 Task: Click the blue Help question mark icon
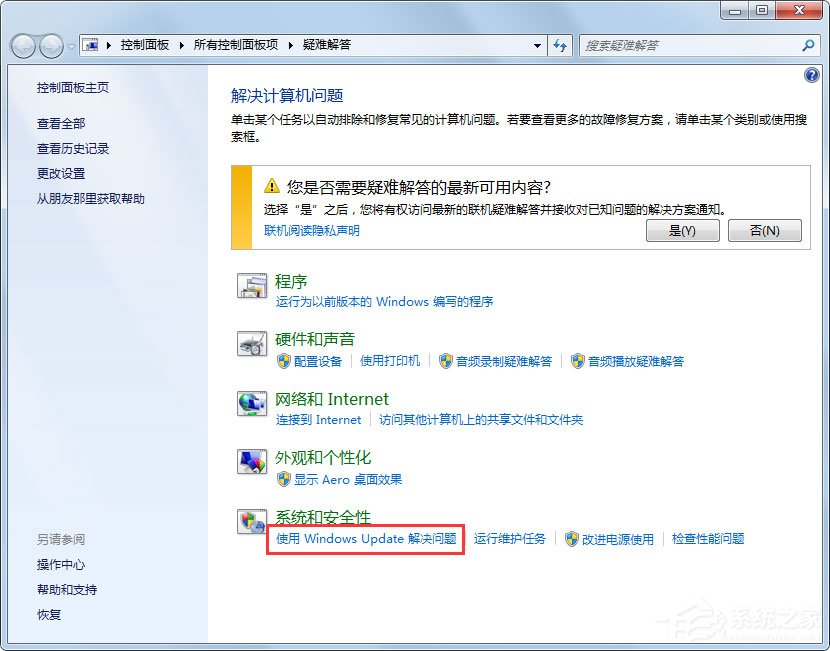pyautogui.click(x=811, y=75)
